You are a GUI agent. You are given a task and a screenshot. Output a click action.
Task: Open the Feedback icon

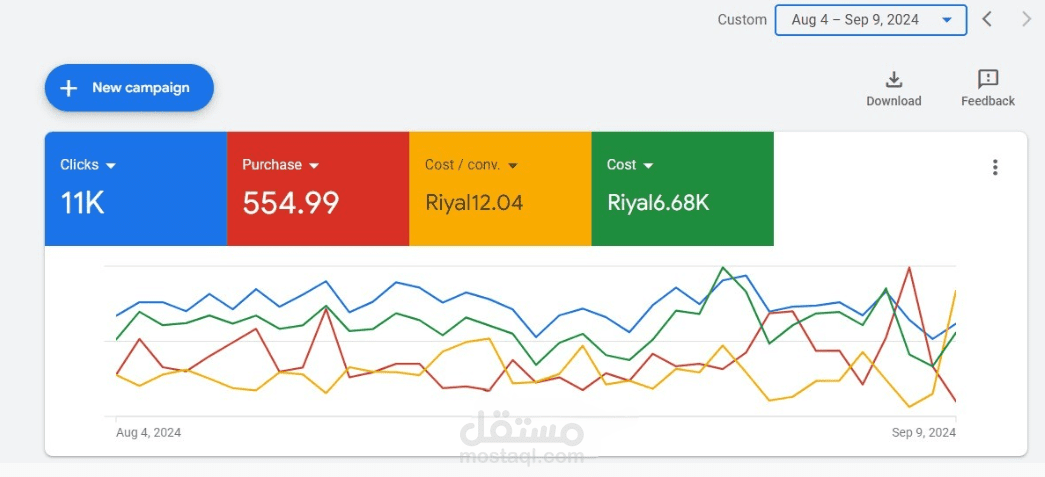[988, 80]
